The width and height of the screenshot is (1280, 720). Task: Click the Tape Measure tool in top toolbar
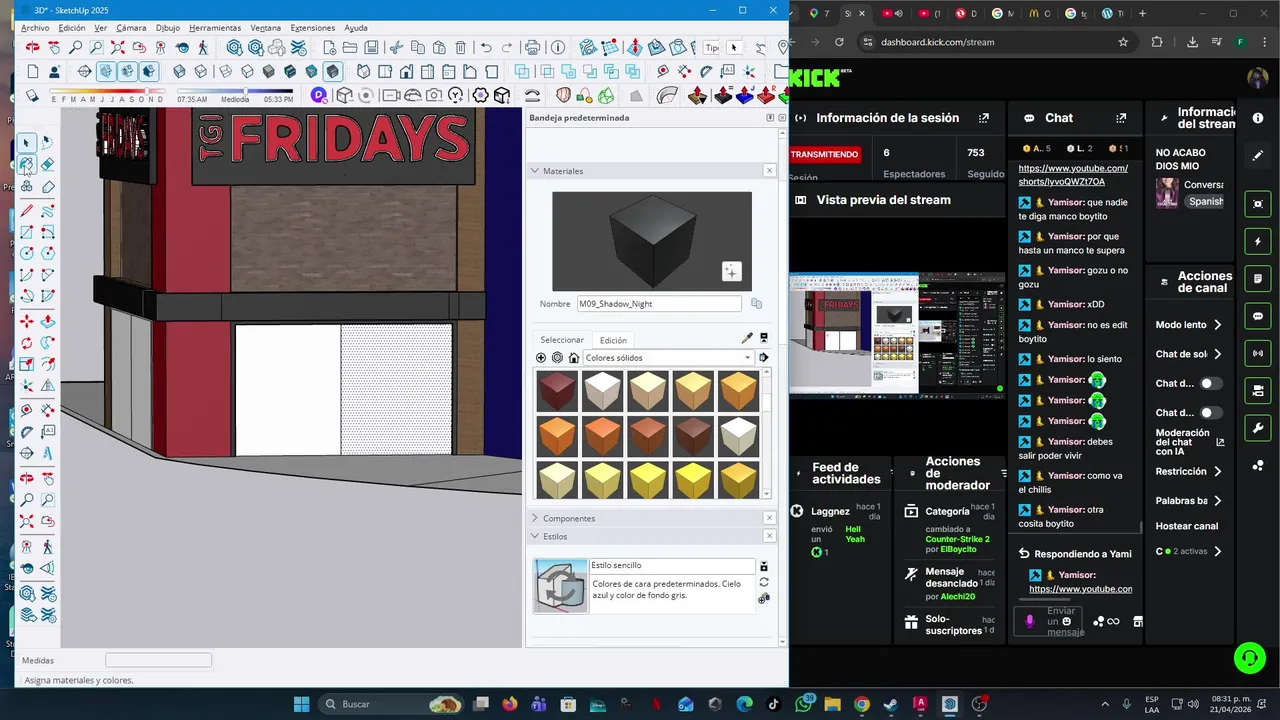663,71
